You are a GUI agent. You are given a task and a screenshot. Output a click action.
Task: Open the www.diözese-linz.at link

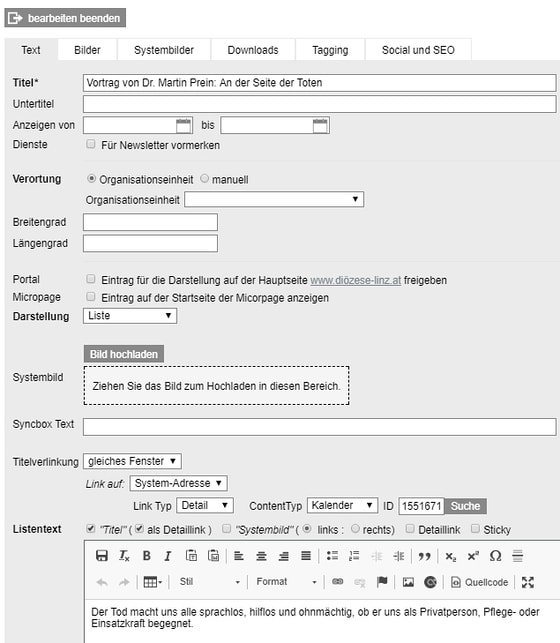pyautogui.click(x=355, y=280)
